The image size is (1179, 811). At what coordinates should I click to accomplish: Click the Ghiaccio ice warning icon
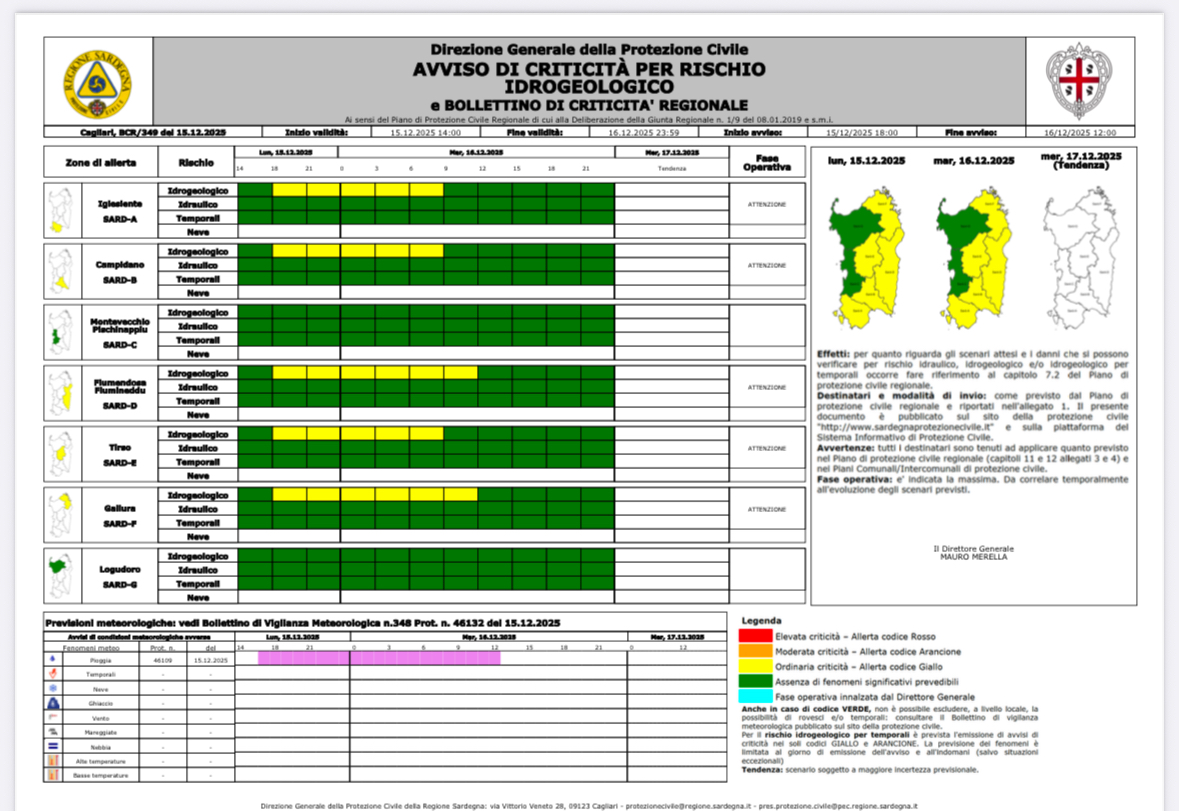(x=52, y=704)
